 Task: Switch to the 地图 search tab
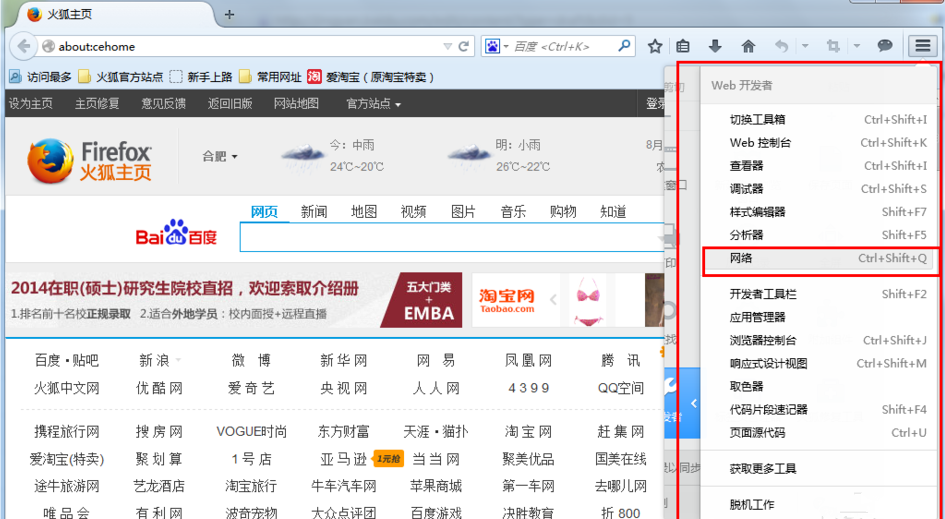(364, 212)
